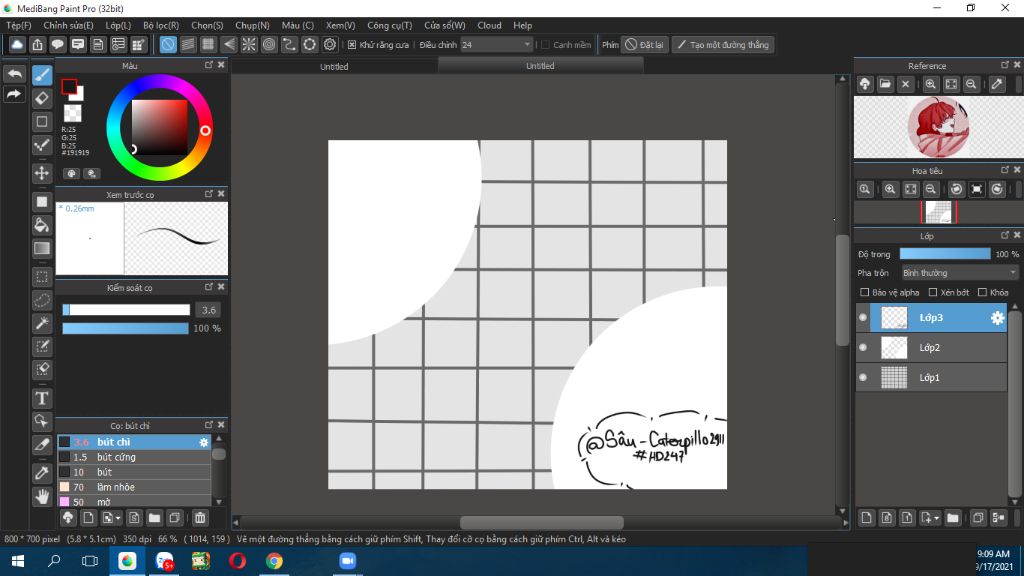The image size is (1024, 576).
Task: Open Zoom from the taskbar
Action: click(x=347, y=561)
